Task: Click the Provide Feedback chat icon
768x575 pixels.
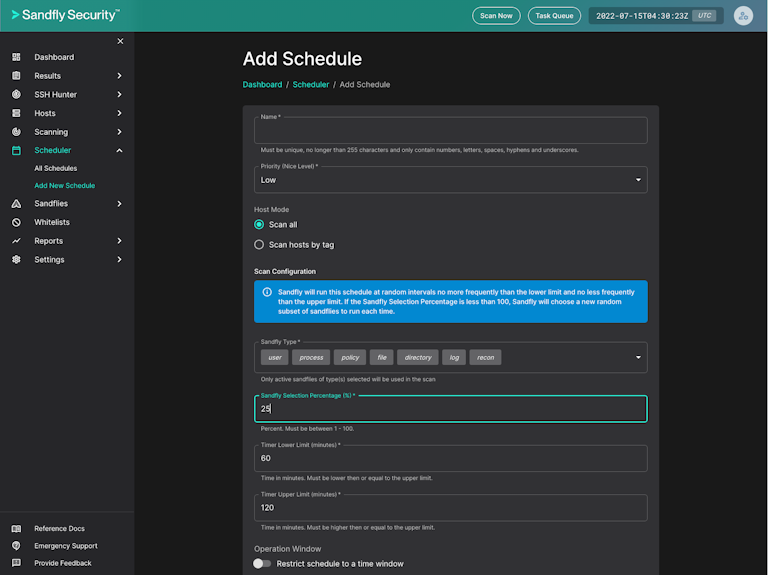Action: point(16,563)
